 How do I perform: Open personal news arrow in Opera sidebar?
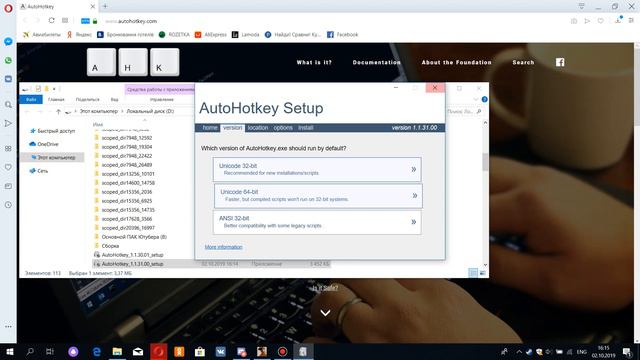pos(8,123)
